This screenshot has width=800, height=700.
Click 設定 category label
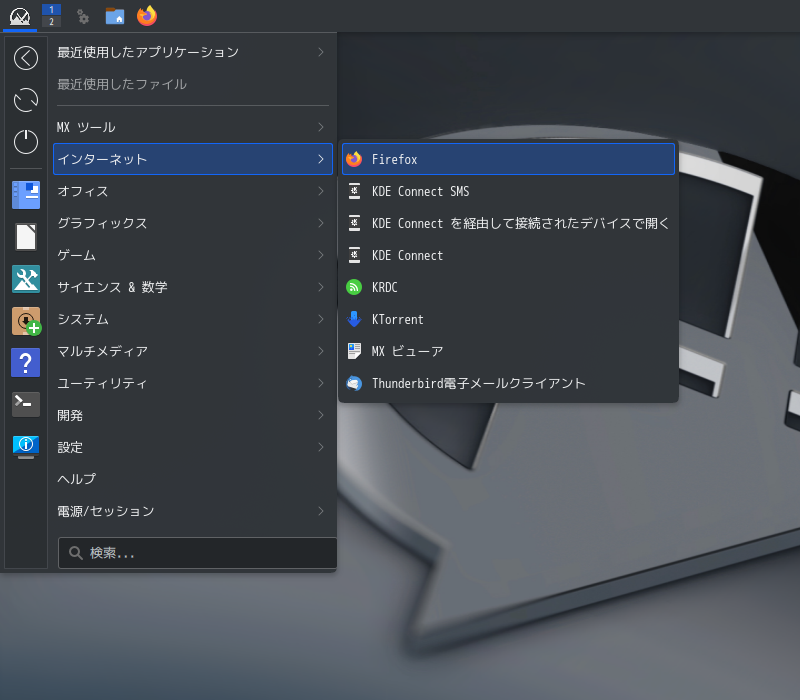point(70,447)
